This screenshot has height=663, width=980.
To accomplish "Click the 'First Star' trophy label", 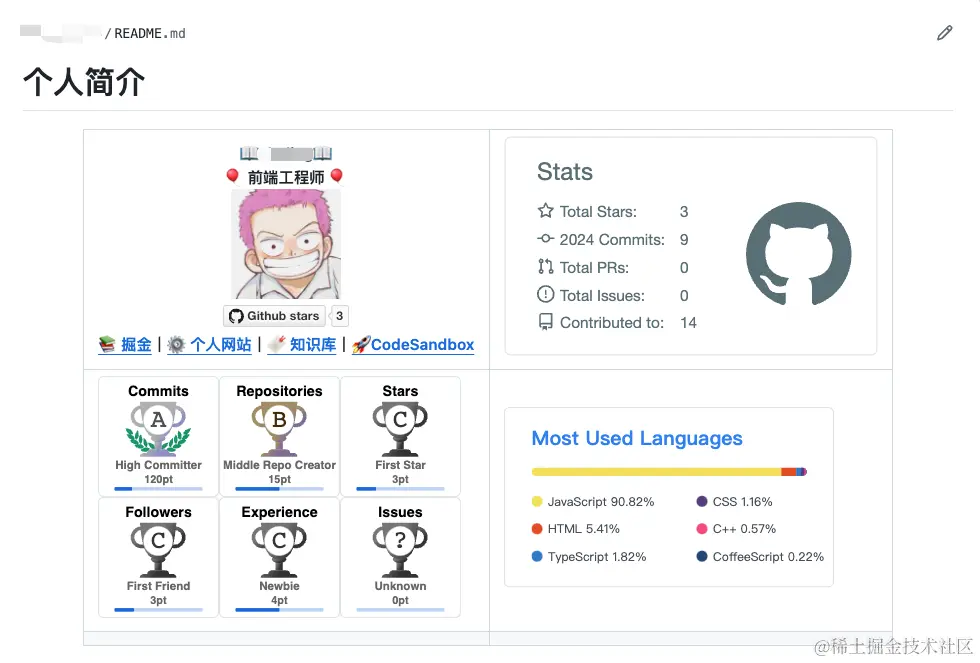I will pos(400,465).
